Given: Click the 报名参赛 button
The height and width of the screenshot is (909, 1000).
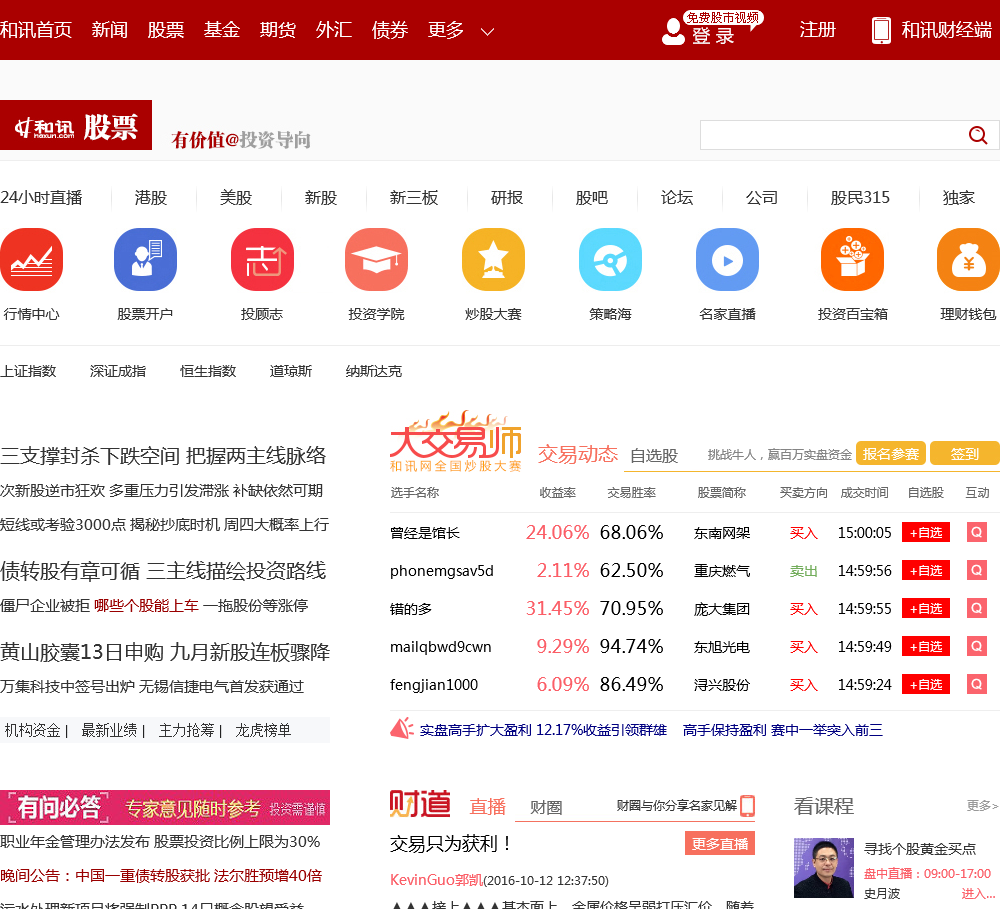Looking at the screenshot, I should click(891, 454).
